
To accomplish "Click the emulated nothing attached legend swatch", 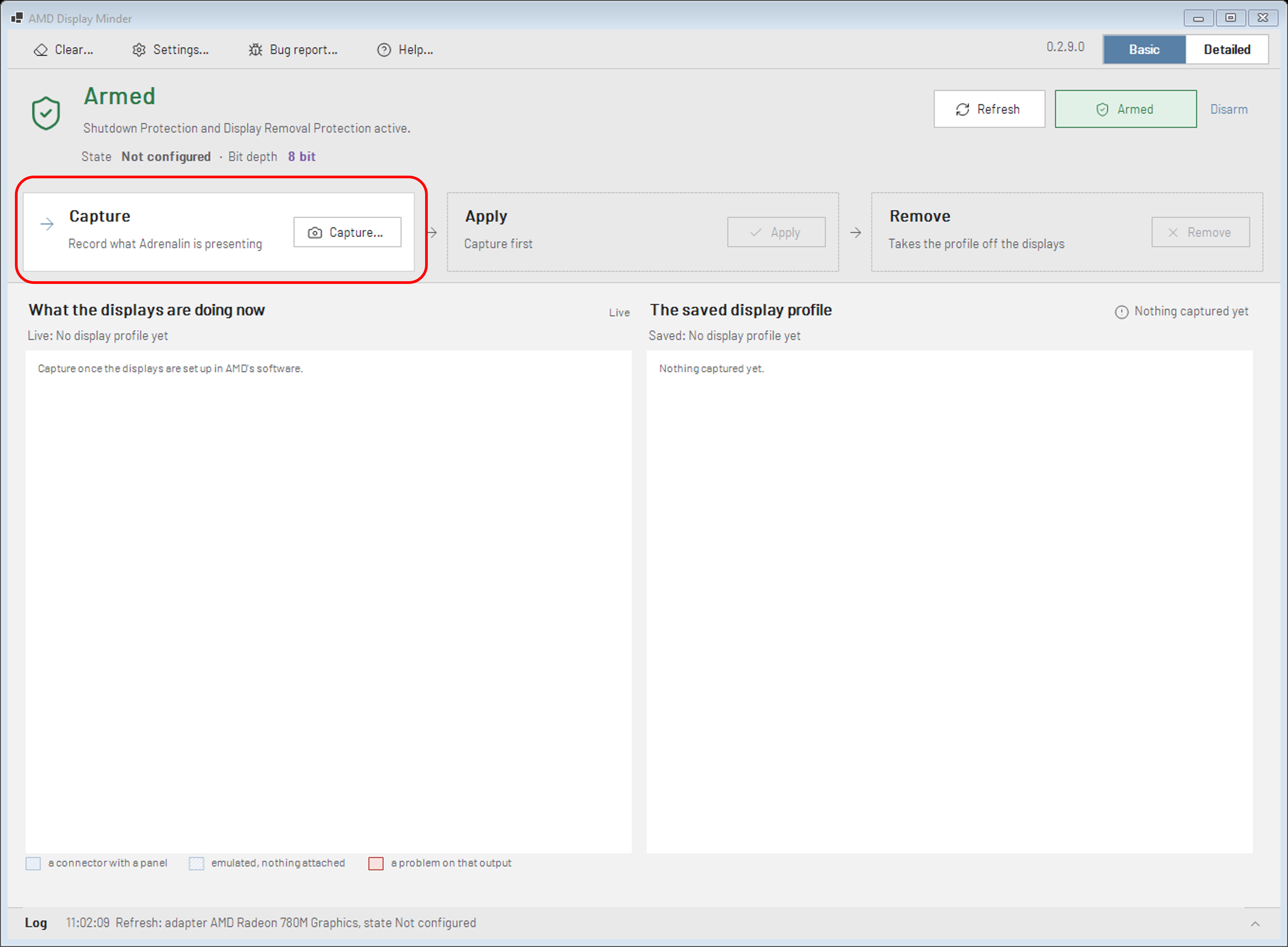I will [x=196, y=863].
